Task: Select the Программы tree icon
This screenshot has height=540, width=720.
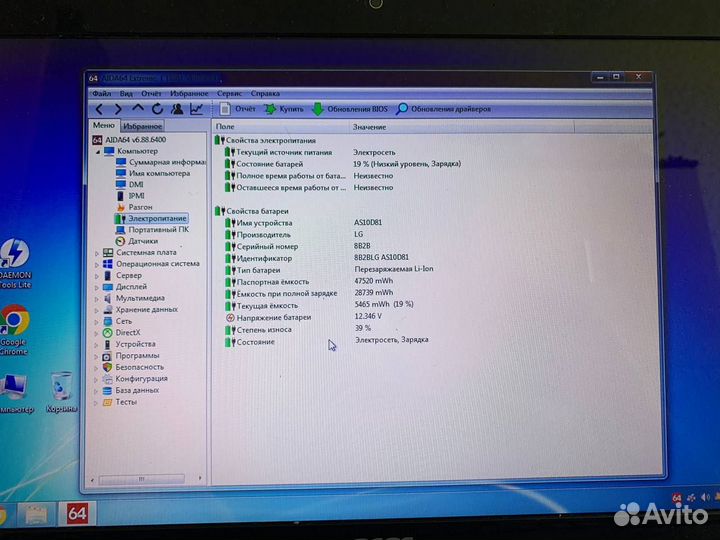Action: tap(107, 356)
